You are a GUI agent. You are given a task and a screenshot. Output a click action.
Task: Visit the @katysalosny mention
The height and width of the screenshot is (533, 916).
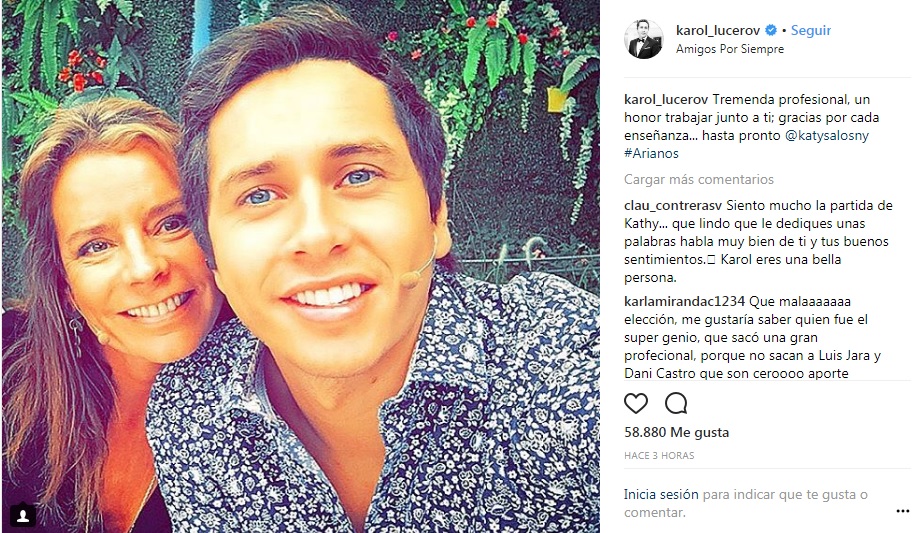(x=827, y=136)
